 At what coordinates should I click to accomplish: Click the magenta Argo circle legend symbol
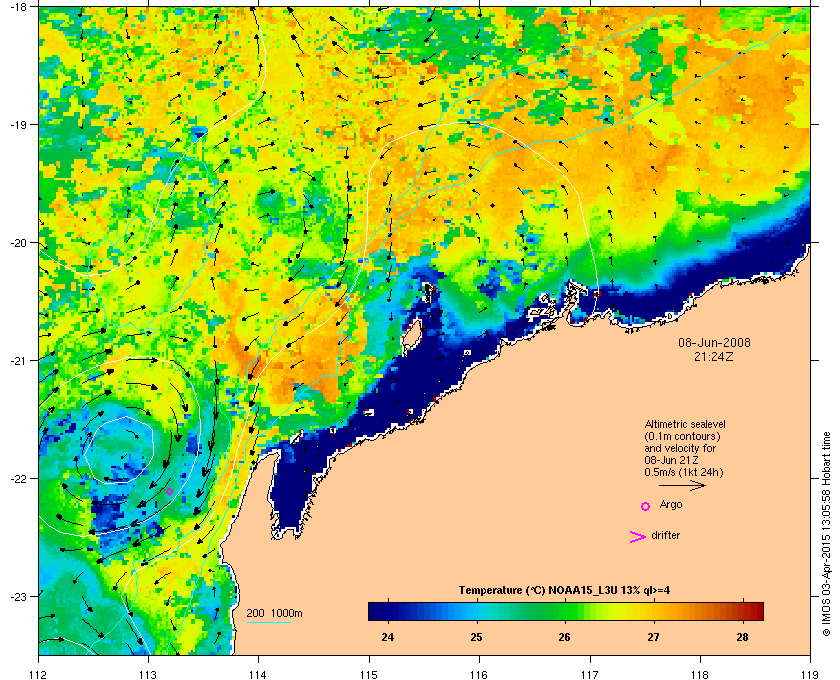coord(645,506)
